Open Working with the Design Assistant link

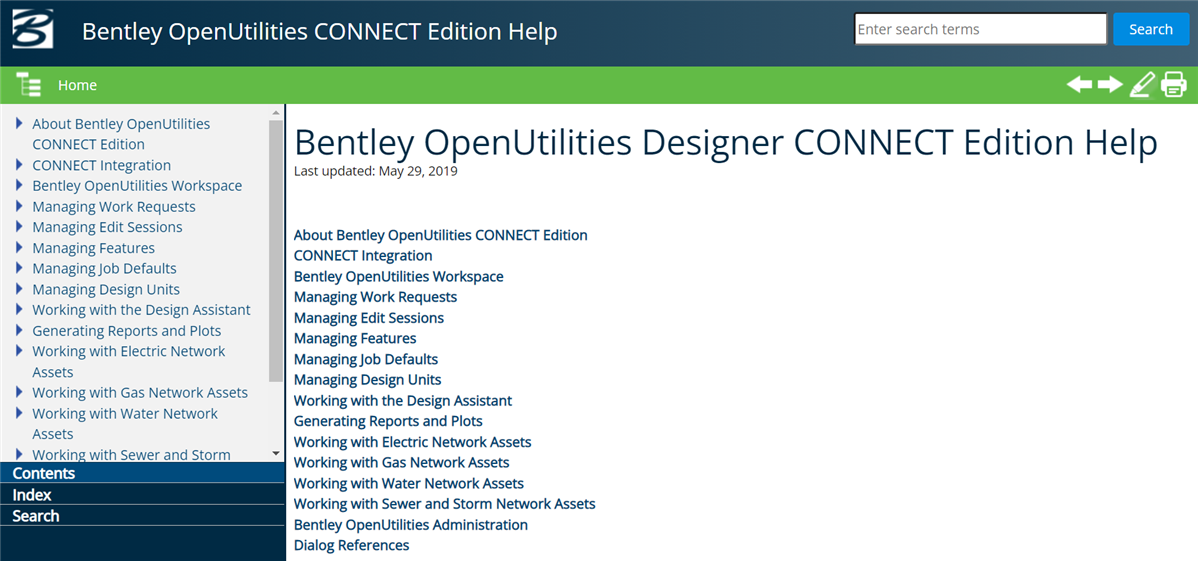[x=403, y=400]
